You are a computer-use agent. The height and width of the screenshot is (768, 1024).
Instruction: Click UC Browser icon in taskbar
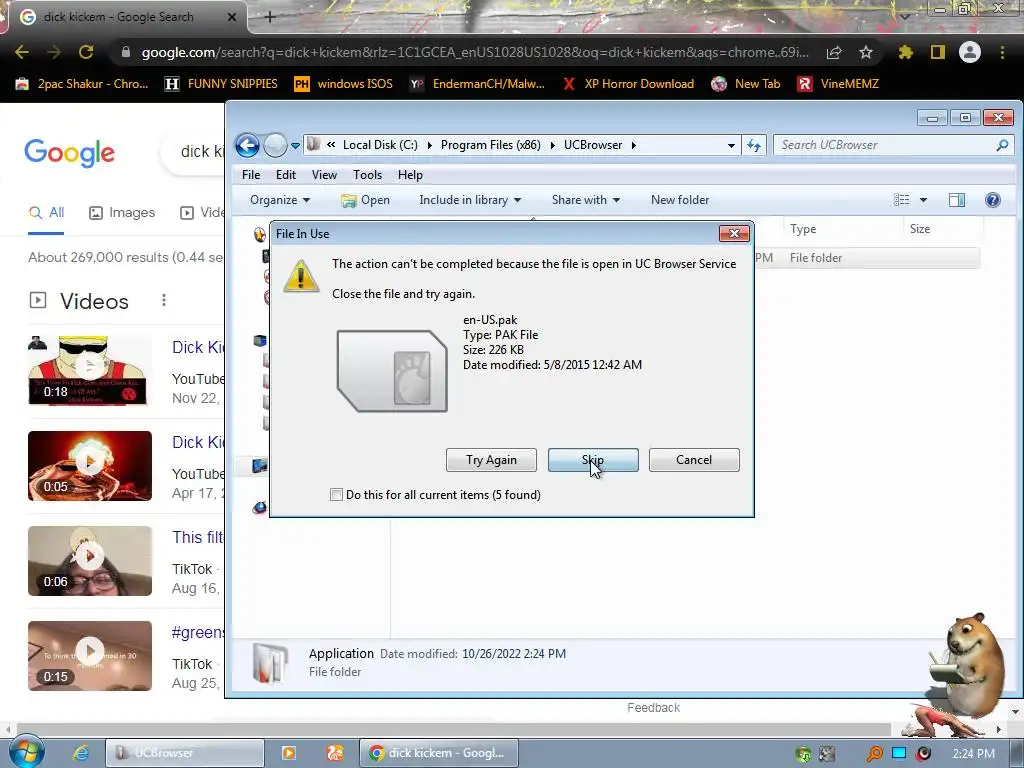click(x=334, y=753)
